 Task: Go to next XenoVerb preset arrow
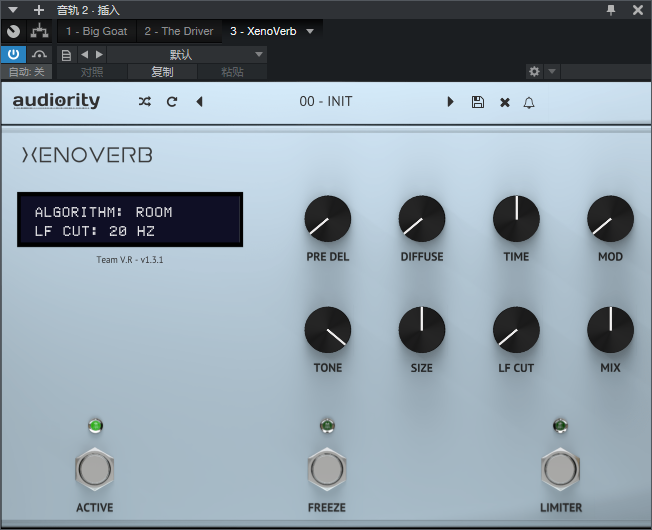pos(450,101)
